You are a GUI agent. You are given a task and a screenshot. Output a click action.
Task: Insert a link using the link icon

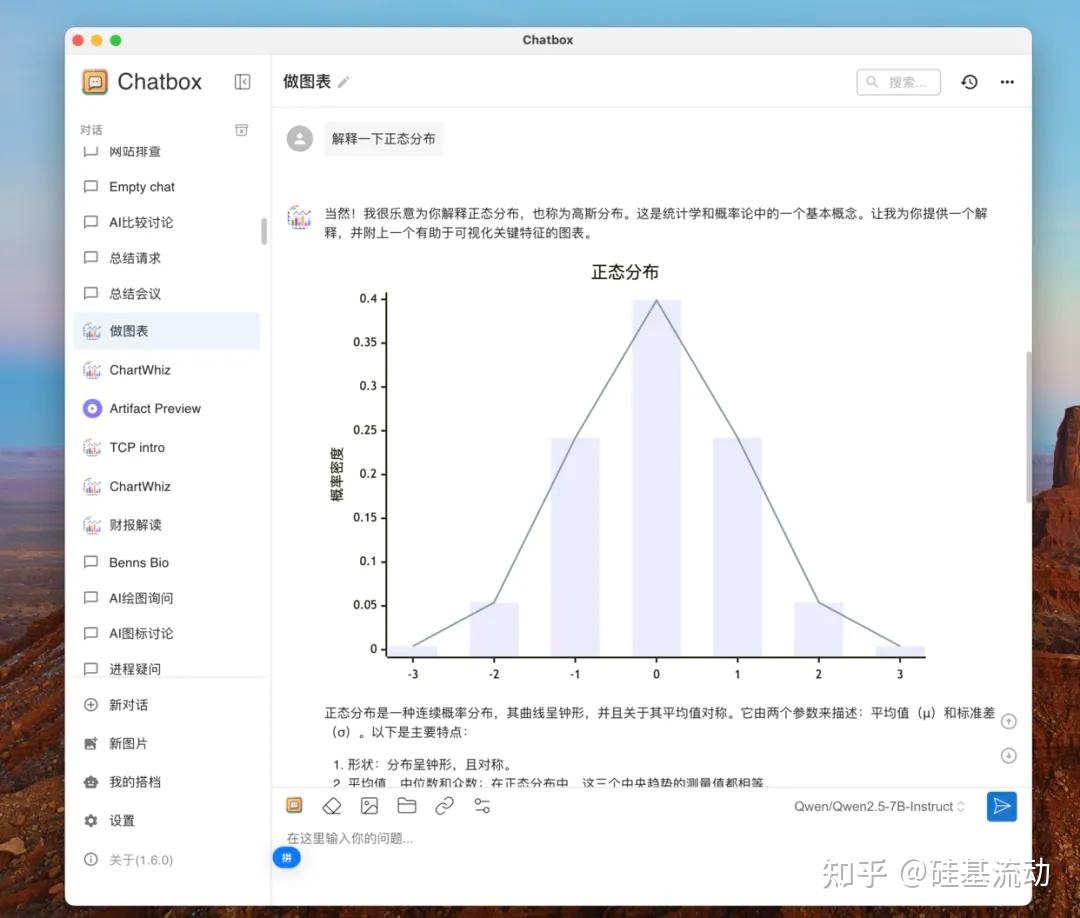pos(444,806)
